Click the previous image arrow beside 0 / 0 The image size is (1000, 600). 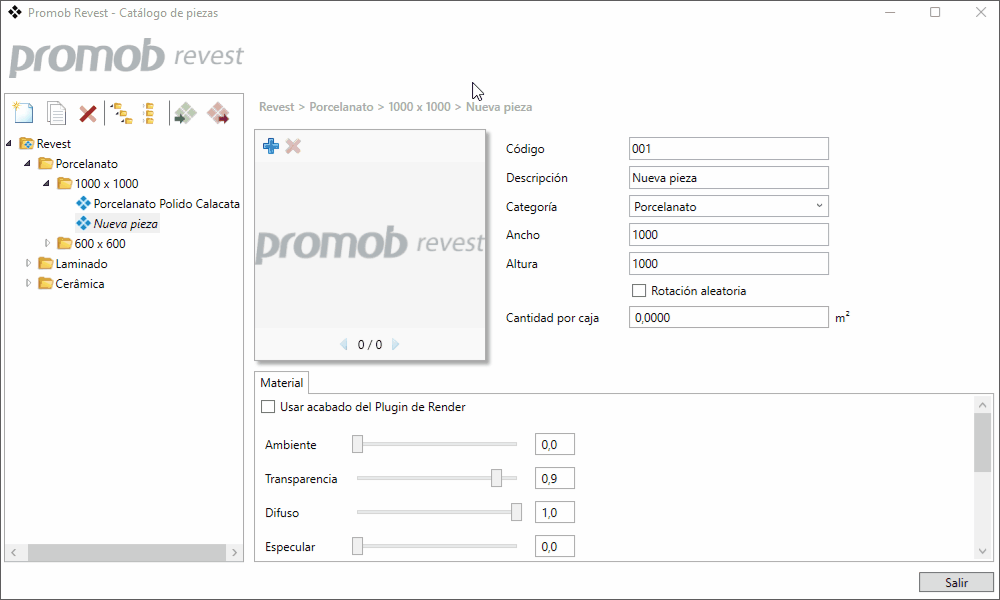click(x=344, y=344)
